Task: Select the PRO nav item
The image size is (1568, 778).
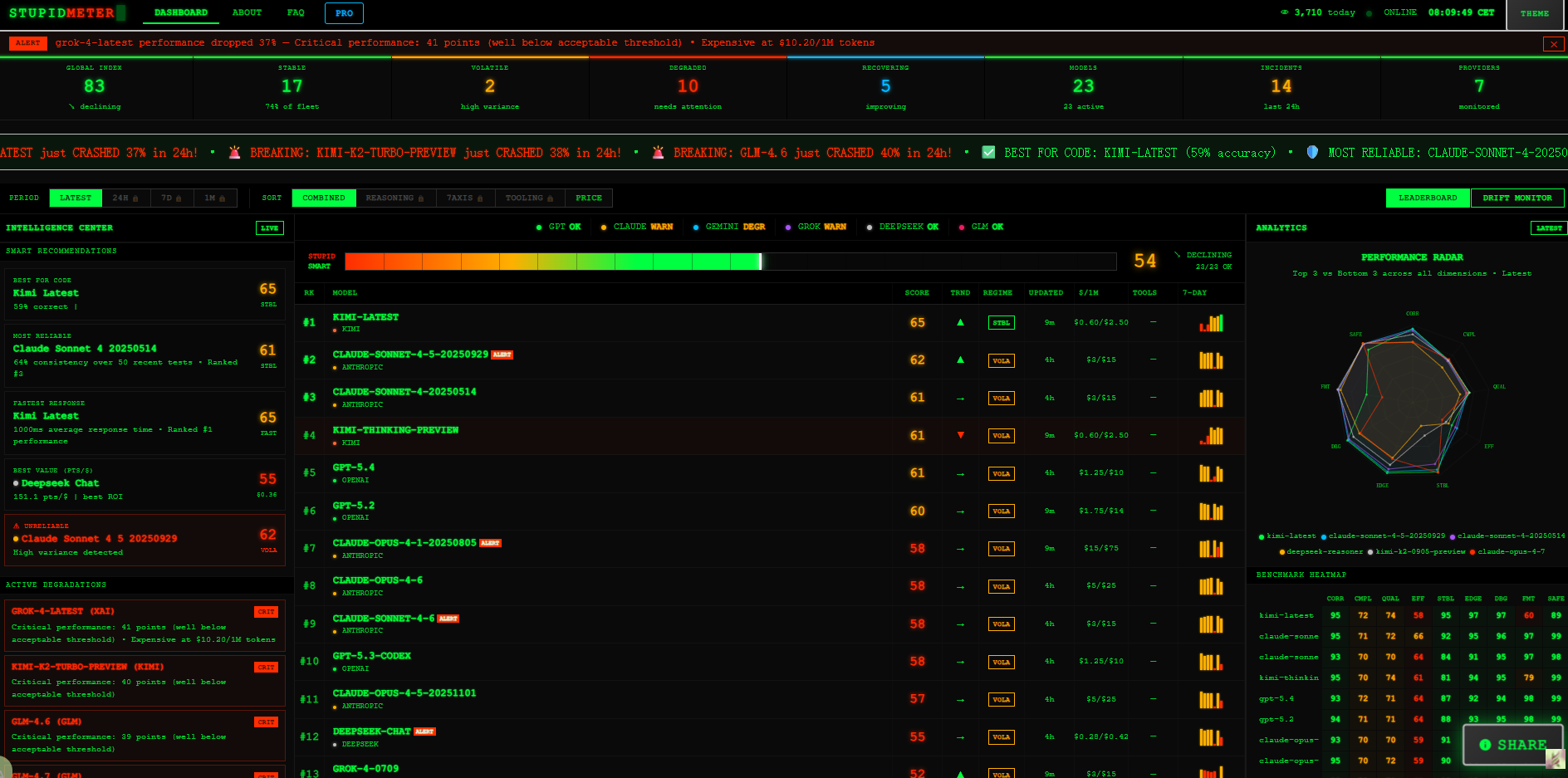Action: click(x=344, y=13)
